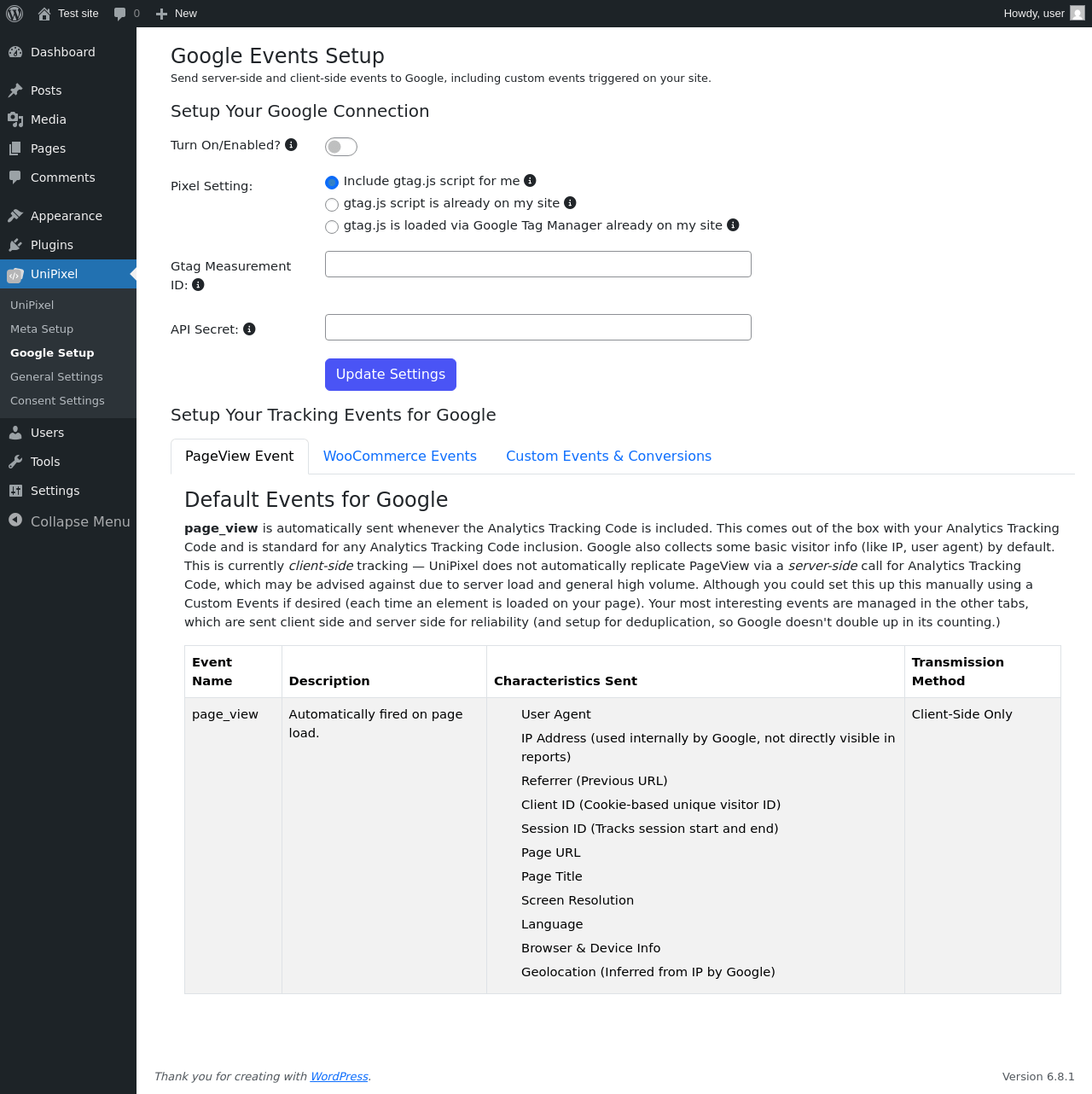Select gtag.js loaded via Google Tag Manager

(332, 227)
